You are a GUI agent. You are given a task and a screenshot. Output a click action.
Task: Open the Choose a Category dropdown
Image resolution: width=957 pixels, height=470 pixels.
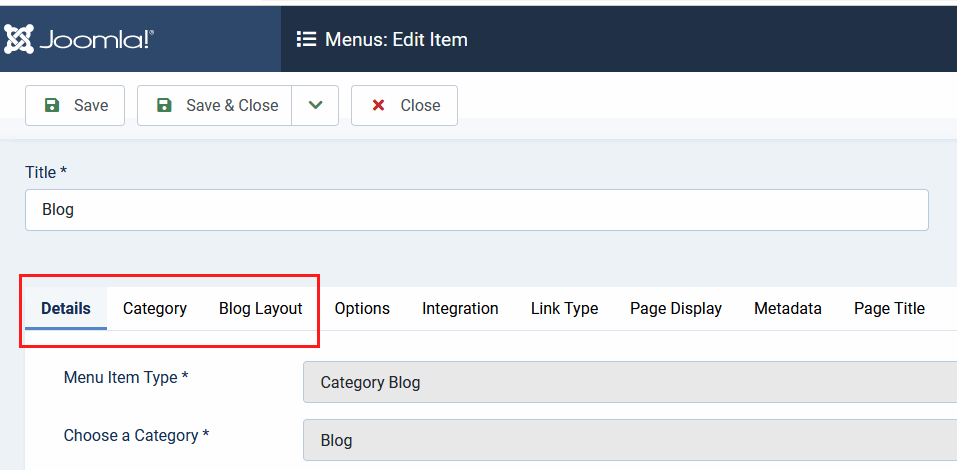(x=629, y=440)
